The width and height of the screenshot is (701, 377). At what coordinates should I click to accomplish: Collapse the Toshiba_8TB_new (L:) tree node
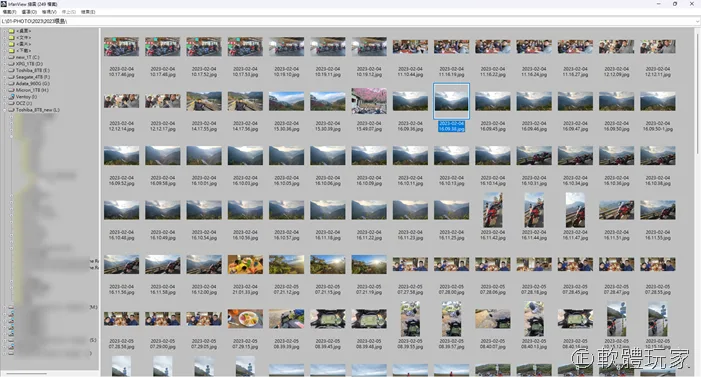tap(5, 110)
